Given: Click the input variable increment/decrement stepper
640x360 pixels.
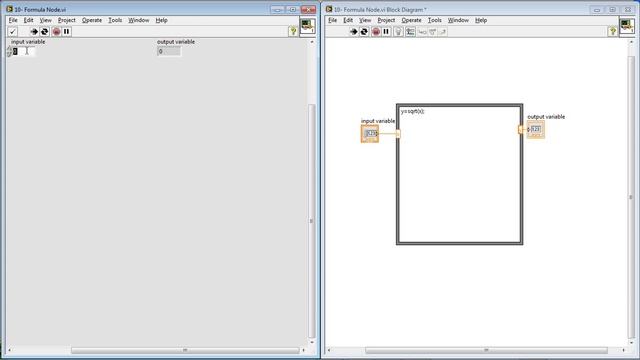Looking at the screenshot, I should [9, 51].
